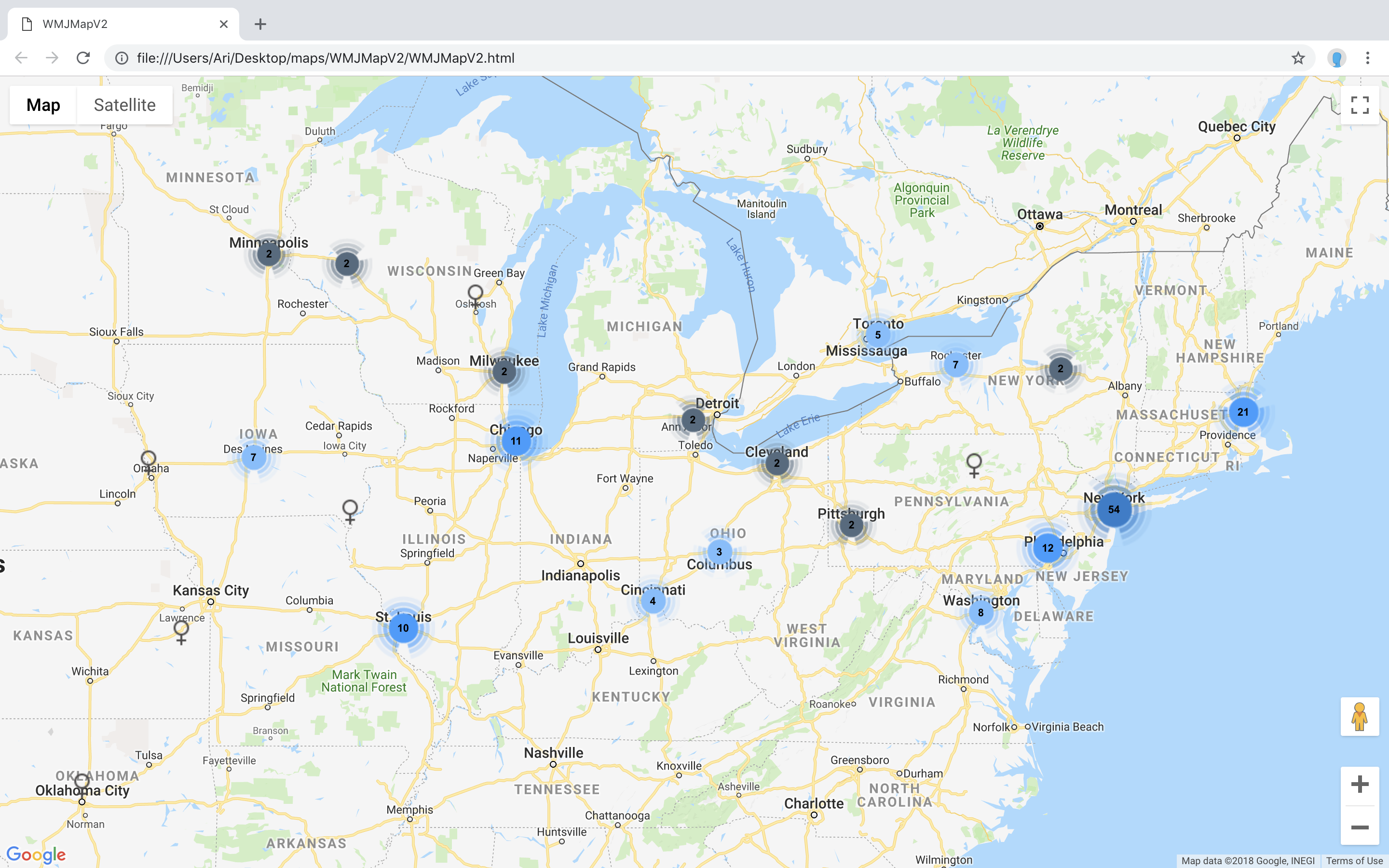Select the female symbol marker at Oklahoma City
Image resolution: width=1389 pixels, height=868 pixels.
tap(82, 786)
